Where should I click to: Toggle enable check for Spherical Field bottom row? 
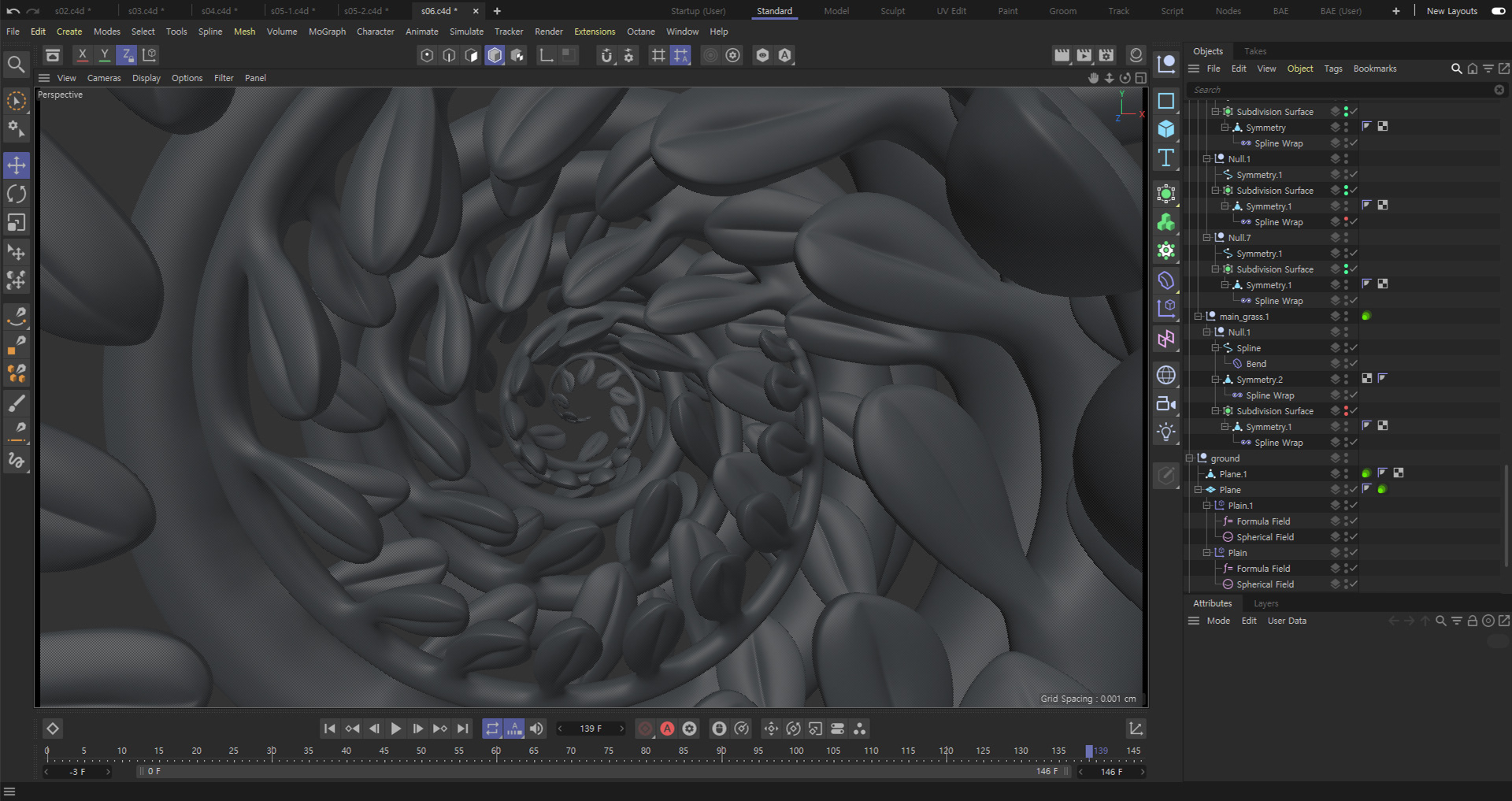tap(1354, 584)
